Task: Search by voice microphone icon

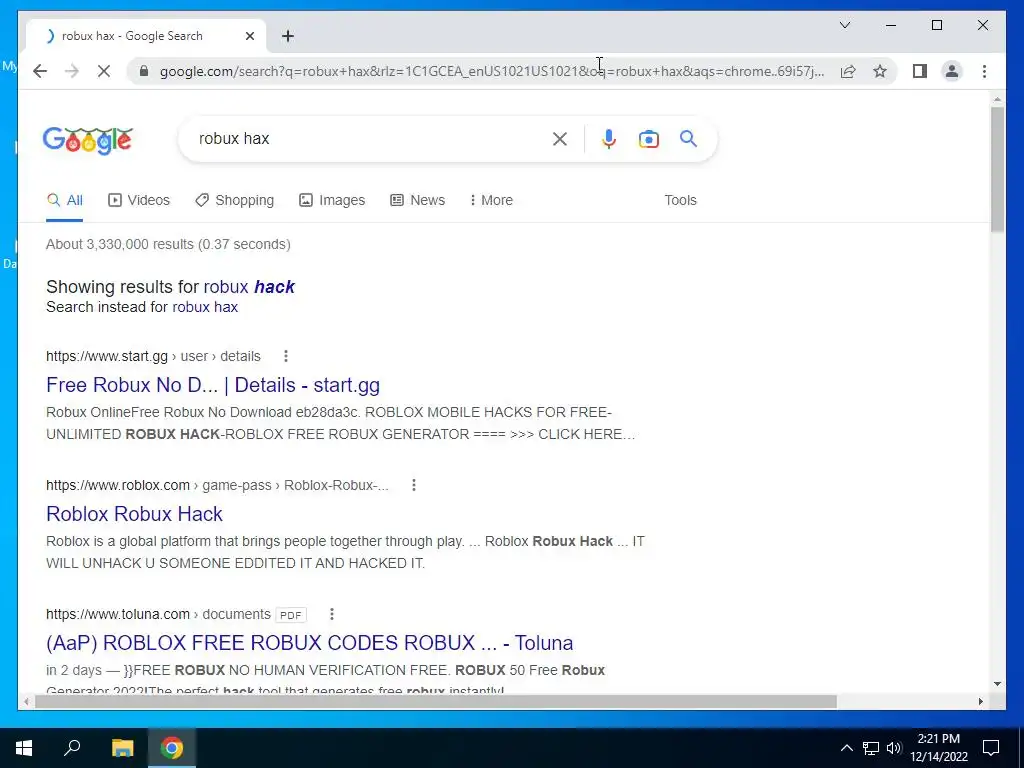Action: pos(609,138)
